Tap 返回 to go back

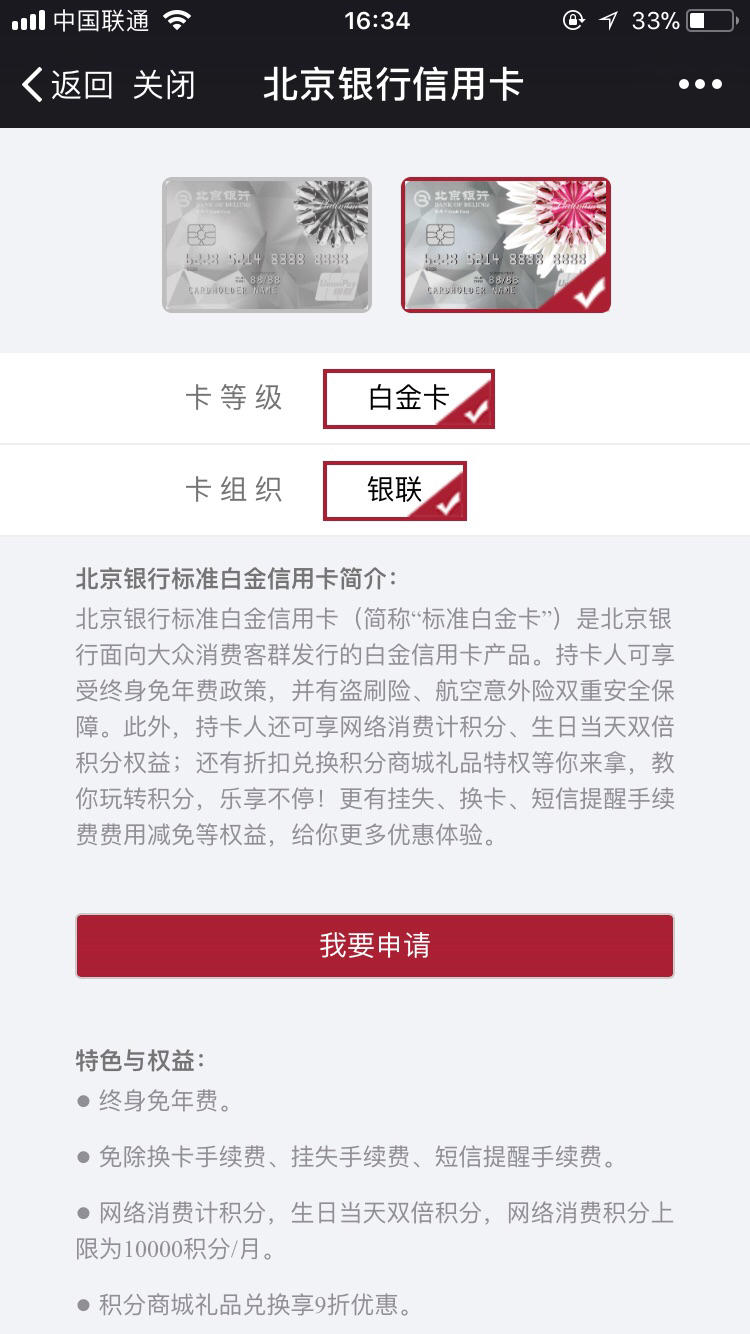pos(81,85)
